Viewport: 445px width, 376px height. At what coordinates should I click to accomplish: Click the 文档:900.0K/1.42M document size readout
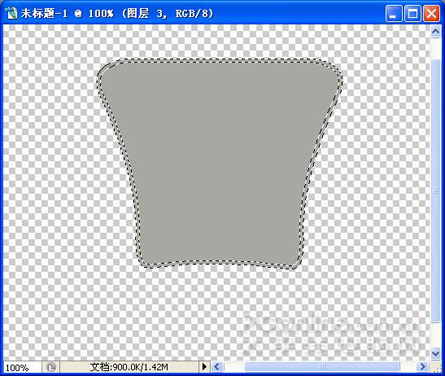(129, 367)
